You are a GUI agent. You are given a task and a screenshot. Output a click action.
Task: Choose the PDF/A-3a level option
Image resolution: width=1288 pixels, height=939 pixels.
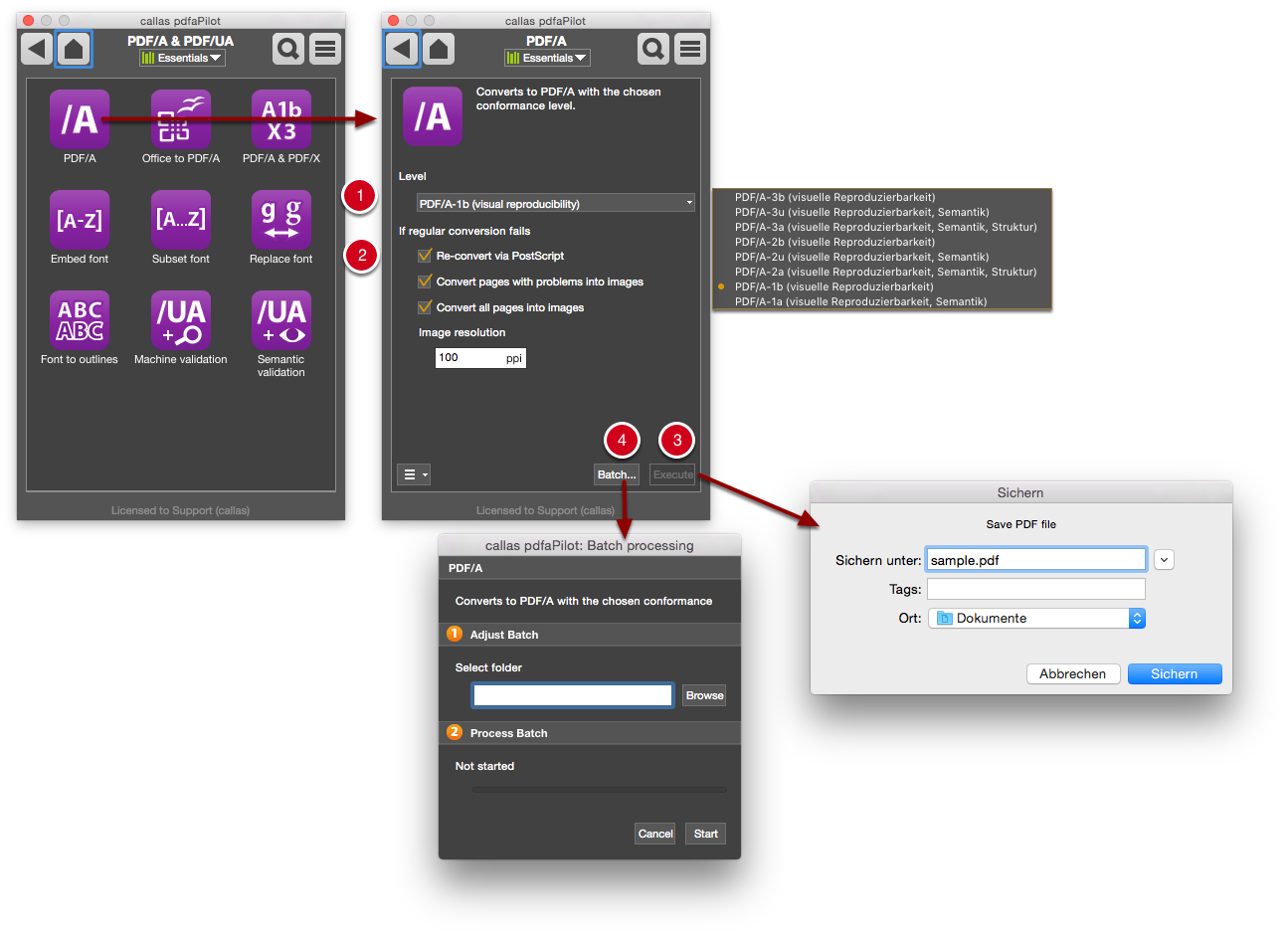coord(886,227)
